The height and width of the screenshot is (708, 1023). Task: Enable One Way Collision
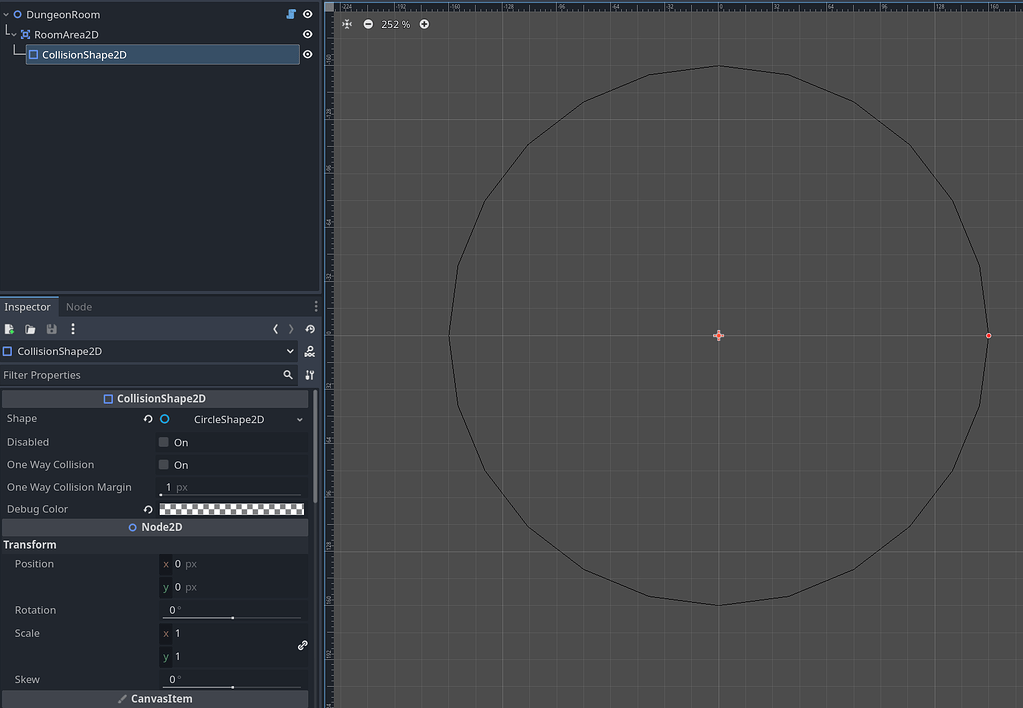[166, 464]
